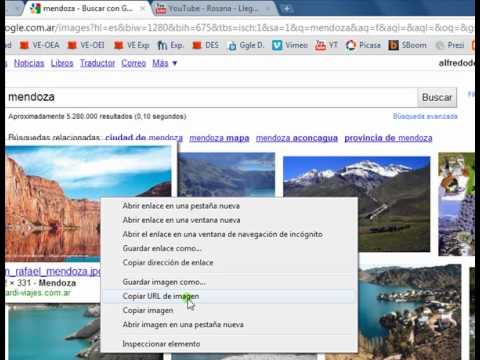
Task: Click the Buscar button
Action: (x=437, y=97)
